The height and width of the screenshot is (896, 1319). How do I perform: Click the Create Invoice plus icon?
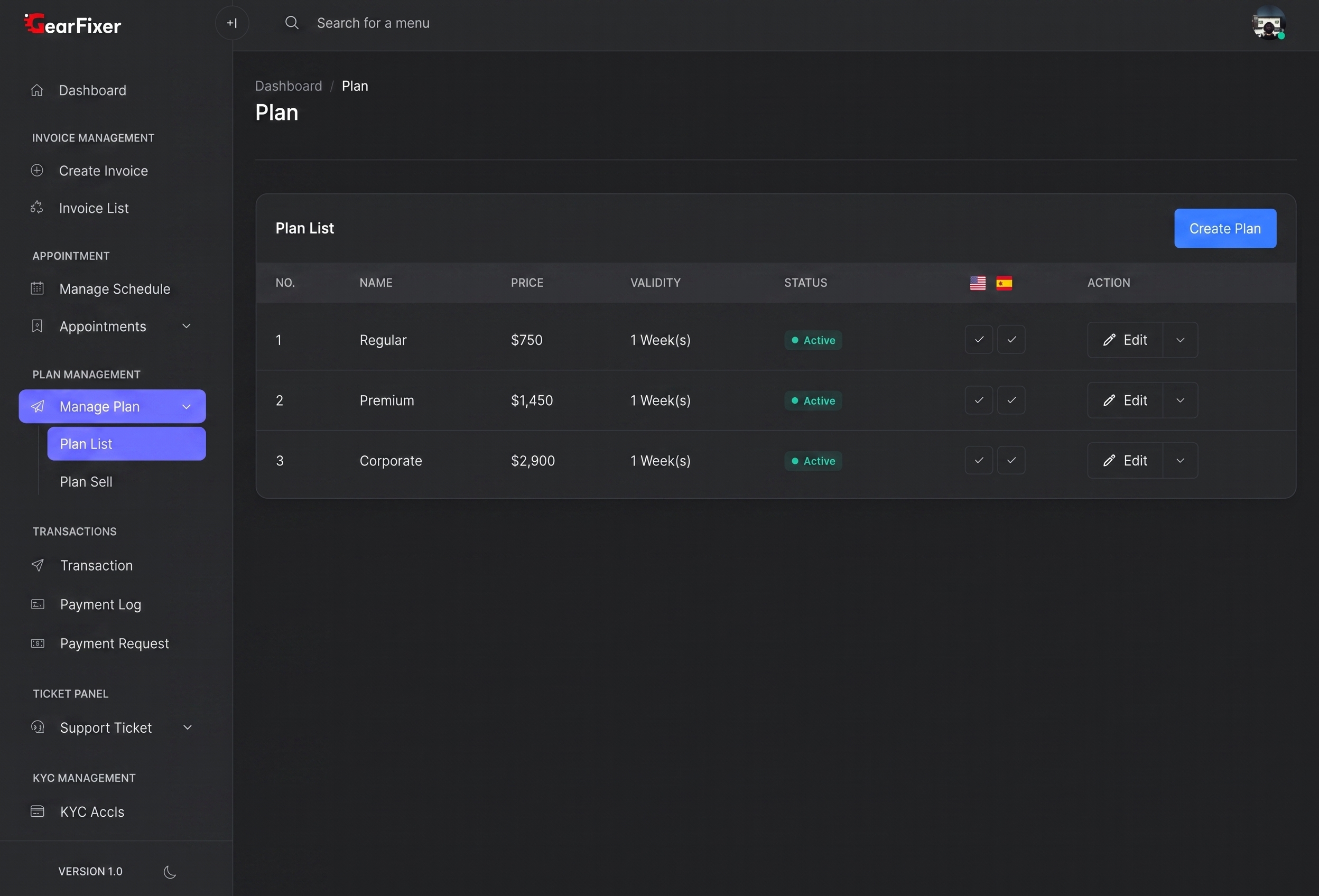tap(37, 170)
